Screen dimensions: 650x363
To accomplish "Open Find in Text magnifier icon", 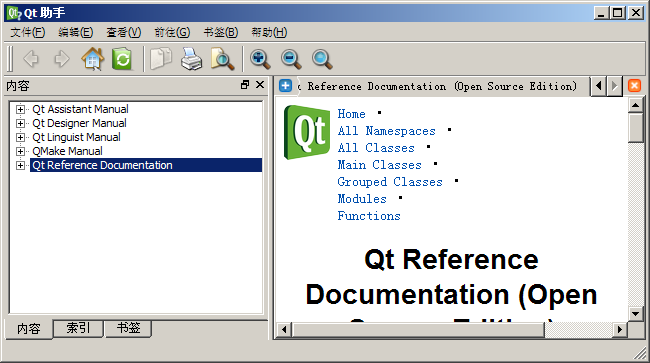I will tap(222, 59).
